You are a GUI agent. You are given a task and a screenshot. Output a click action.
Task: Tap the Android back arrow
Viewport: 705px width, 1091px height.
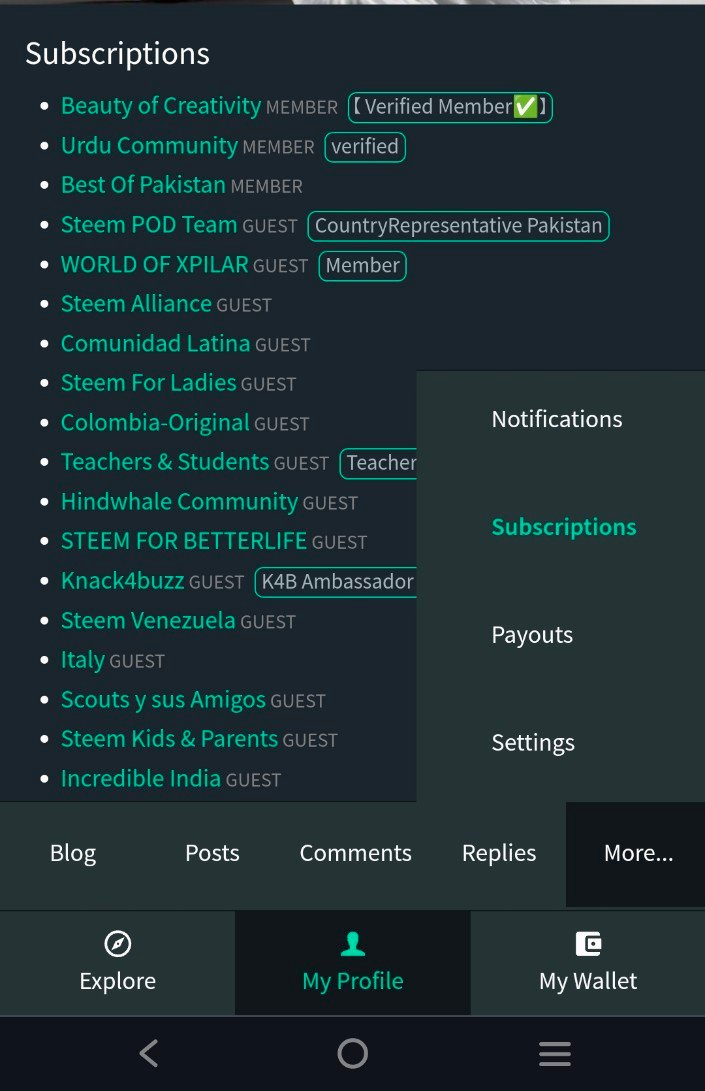[x=149, y=1053]
